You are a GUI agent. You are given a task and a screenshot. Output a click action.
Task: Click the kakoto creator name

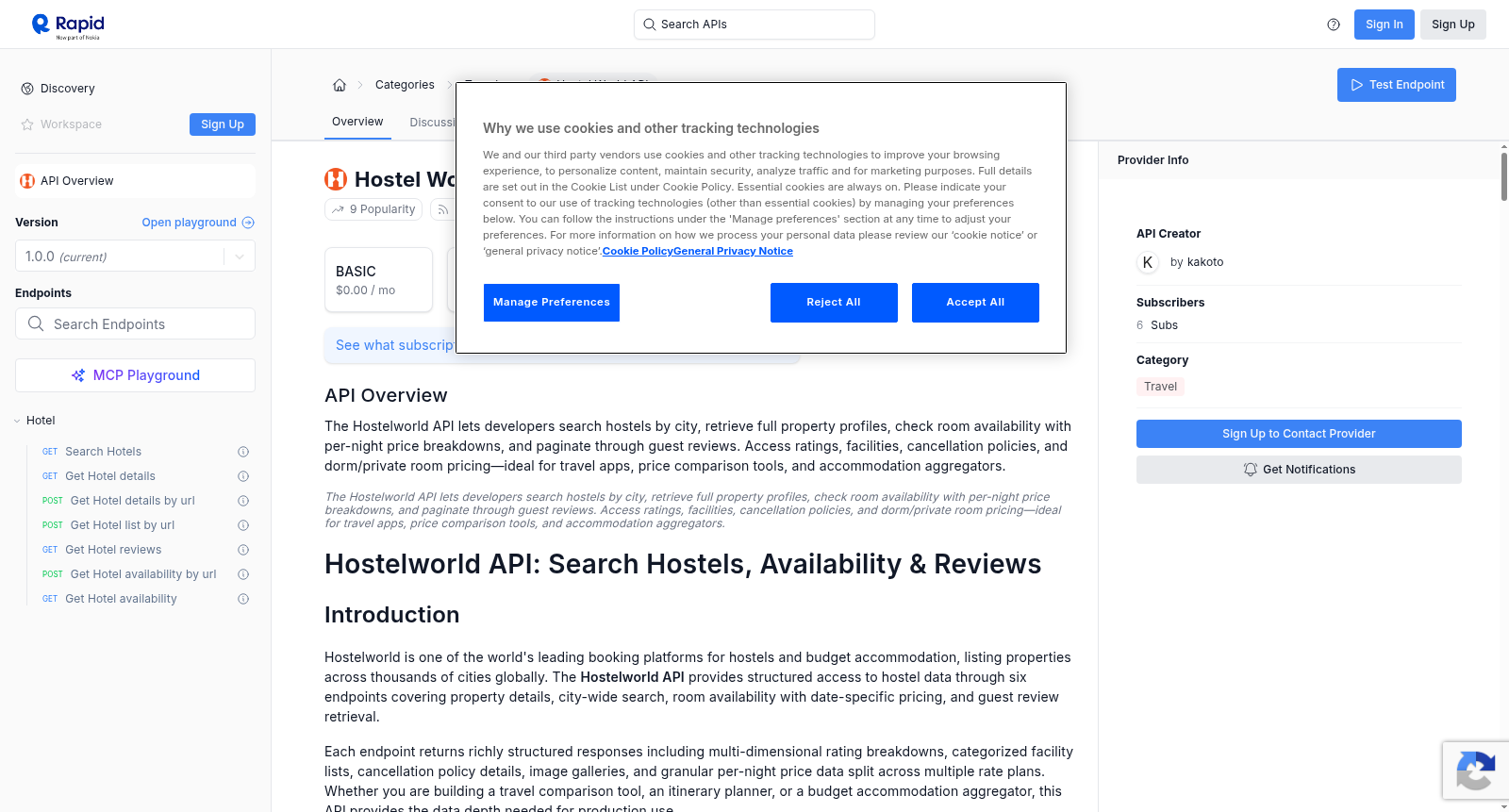(x=1205, y=262)
